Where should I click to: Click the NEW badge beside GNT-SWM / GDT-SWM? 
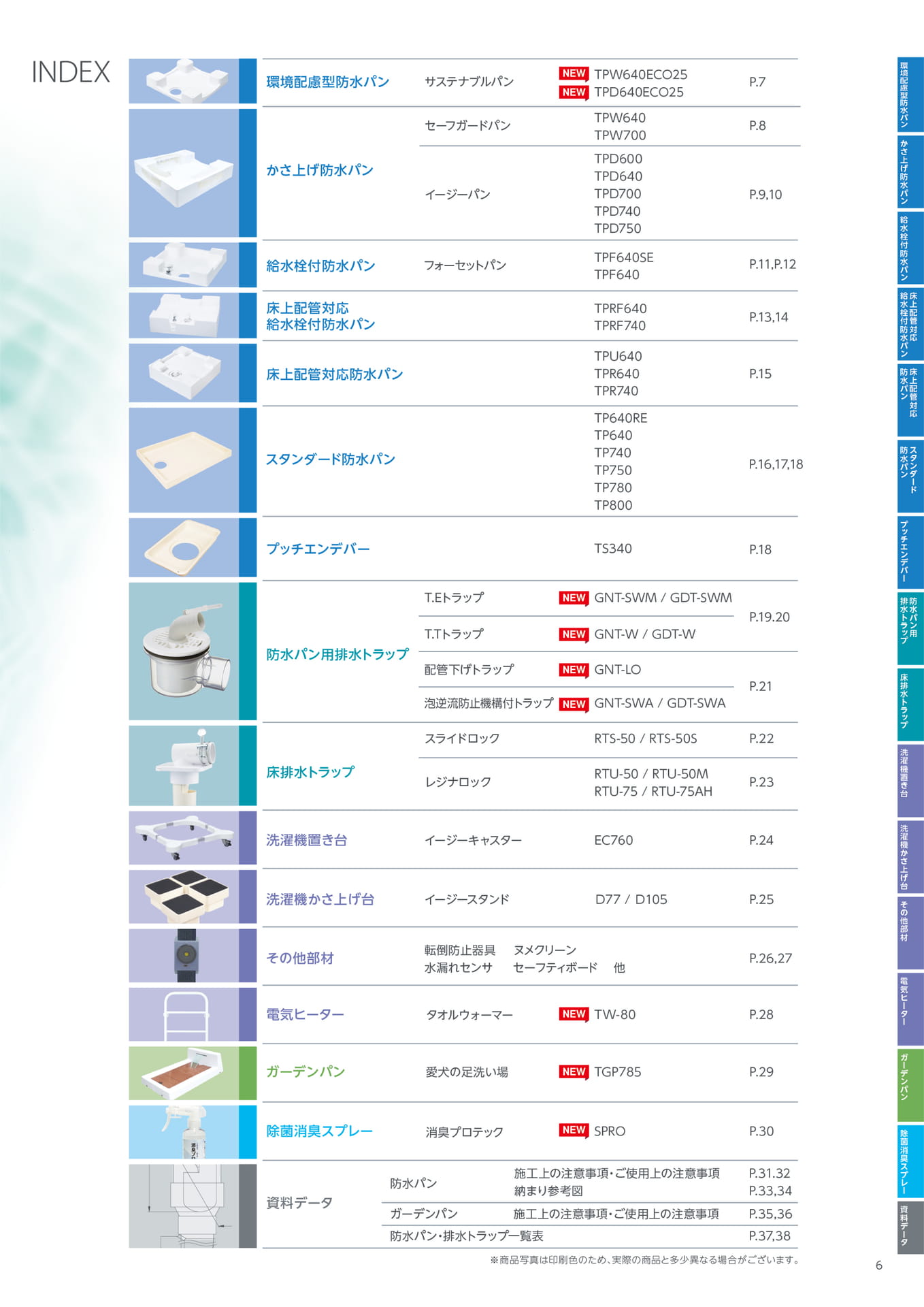(574, 598)
